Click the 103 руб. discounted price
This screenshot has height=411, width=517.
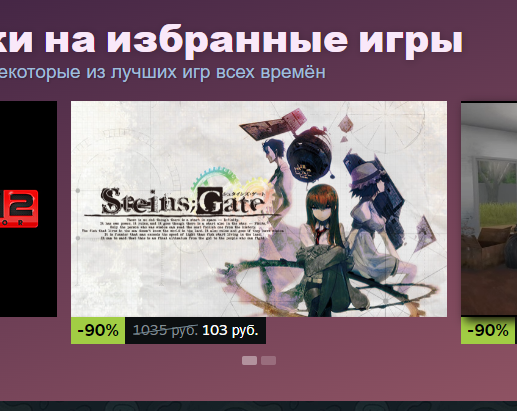(x=230, y=330)
